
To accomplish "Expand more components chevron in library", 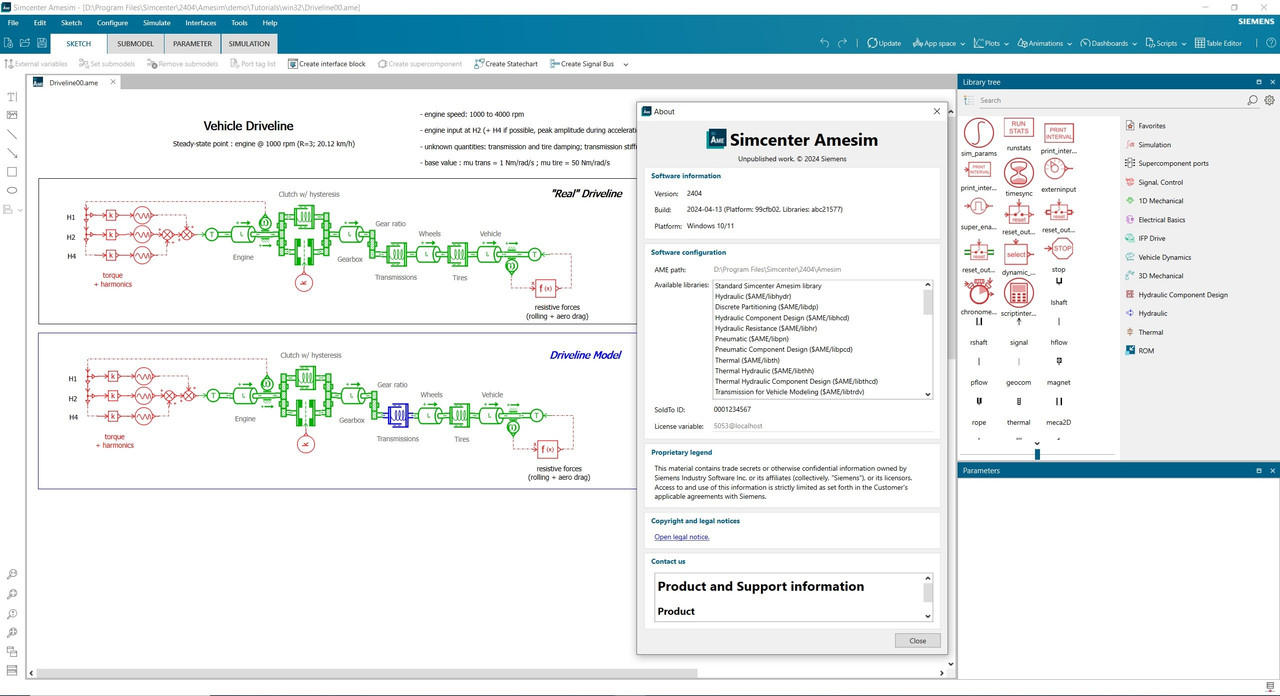I will pyautogui.click(x=1037, y=443).
